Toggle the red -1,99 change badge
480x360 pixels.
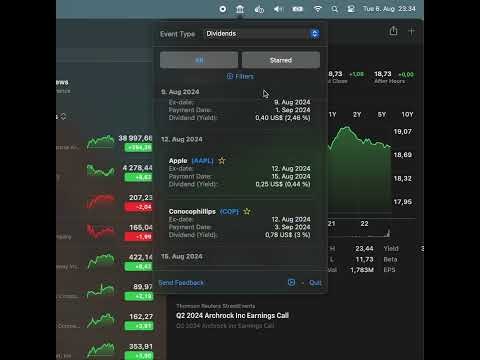(x=138, y=237)
